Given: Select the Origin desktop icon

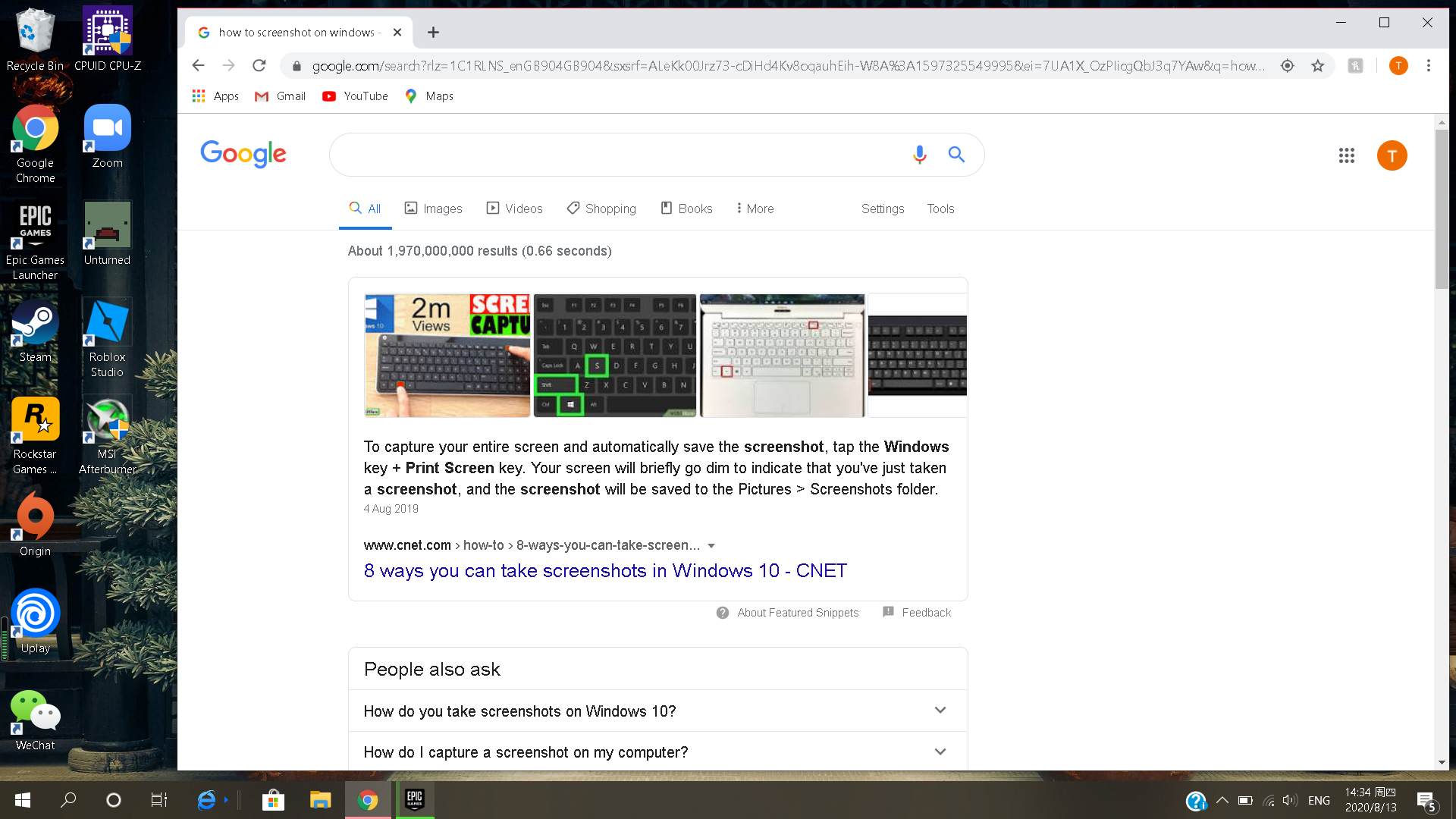Looking at the screenshot, I should pyautogui.click(x=35, y=525).
